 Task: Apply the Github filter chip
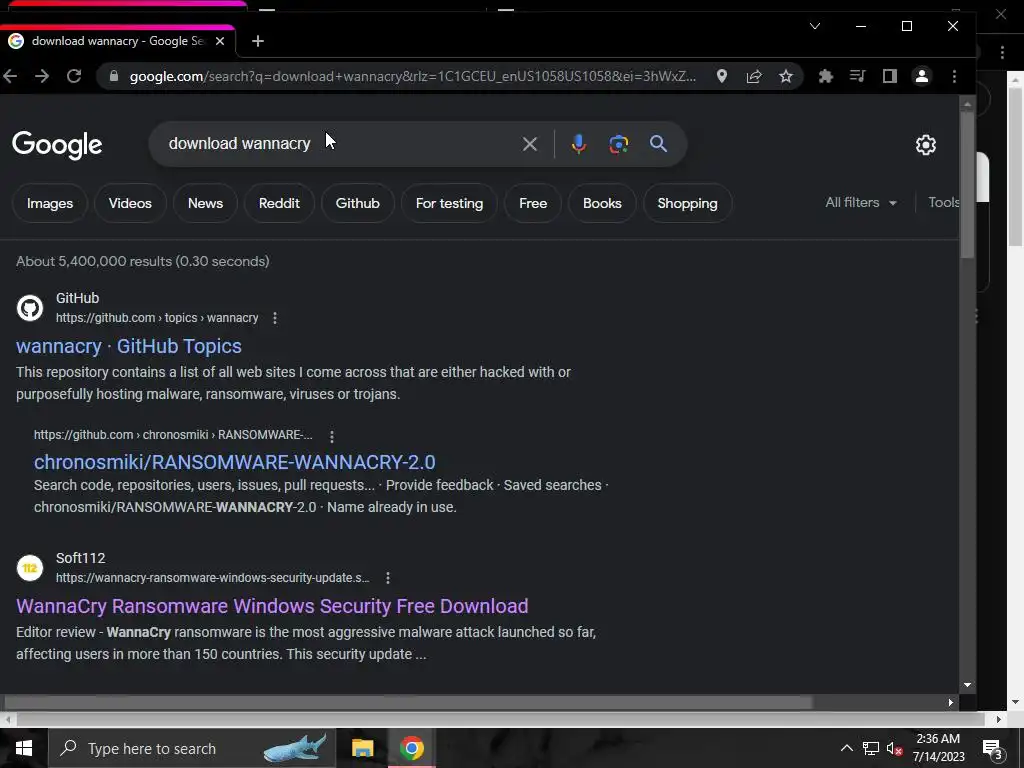click(x=357, y=203)
